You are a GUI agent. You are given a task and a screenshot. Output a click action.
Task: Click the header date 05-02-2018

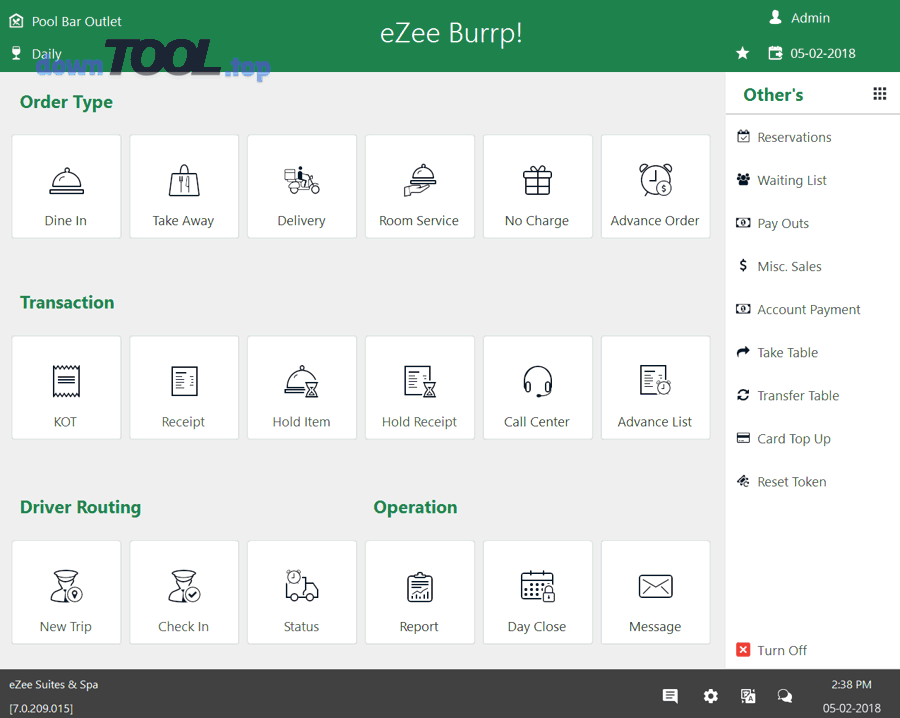pos(823,53)
